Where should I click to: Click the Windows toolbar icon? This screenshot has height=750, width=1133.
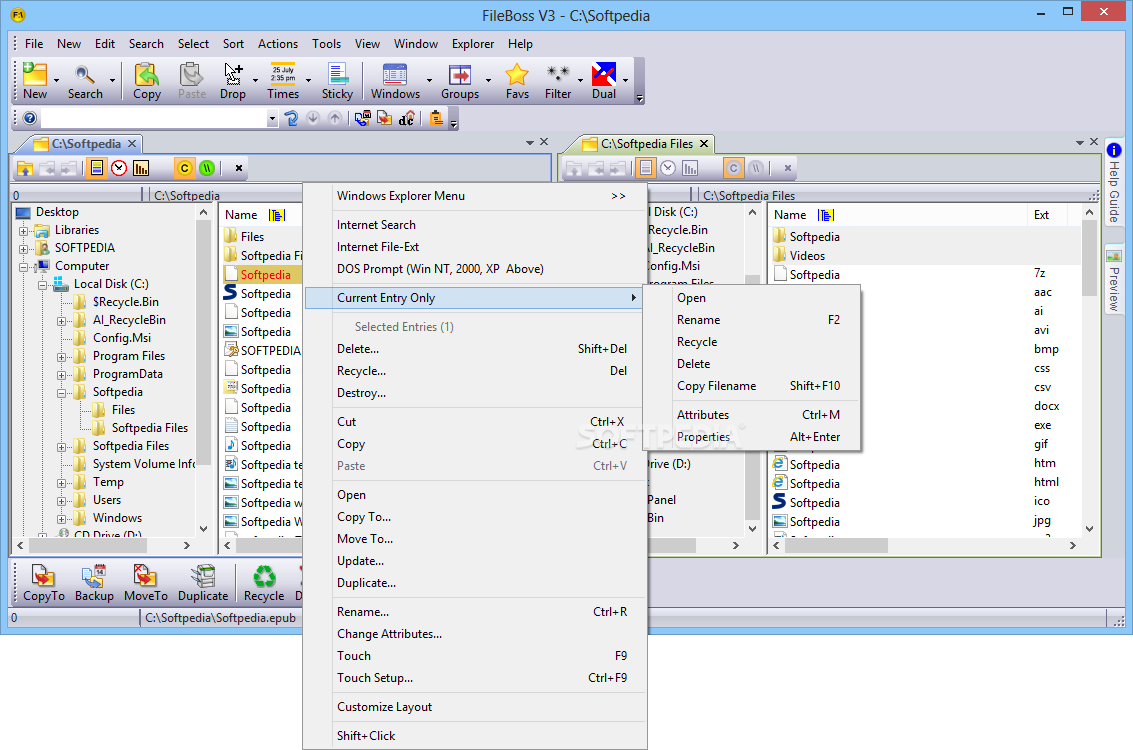click(395, 74)
